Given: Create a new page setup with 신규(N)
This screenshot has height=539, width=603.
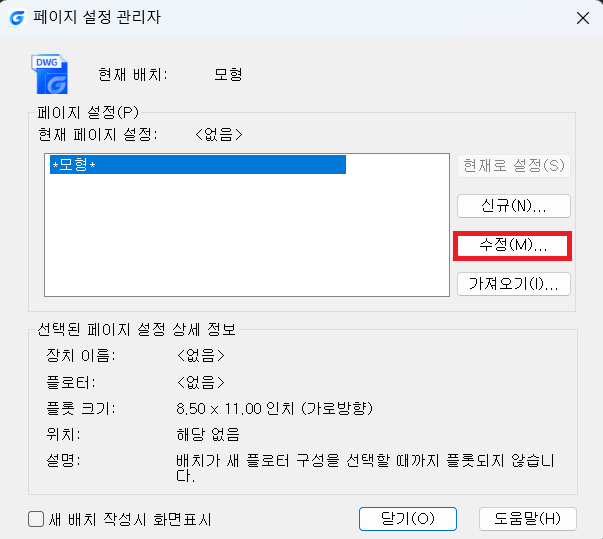Looking at the screenshot, I should (x=513, y=206).
